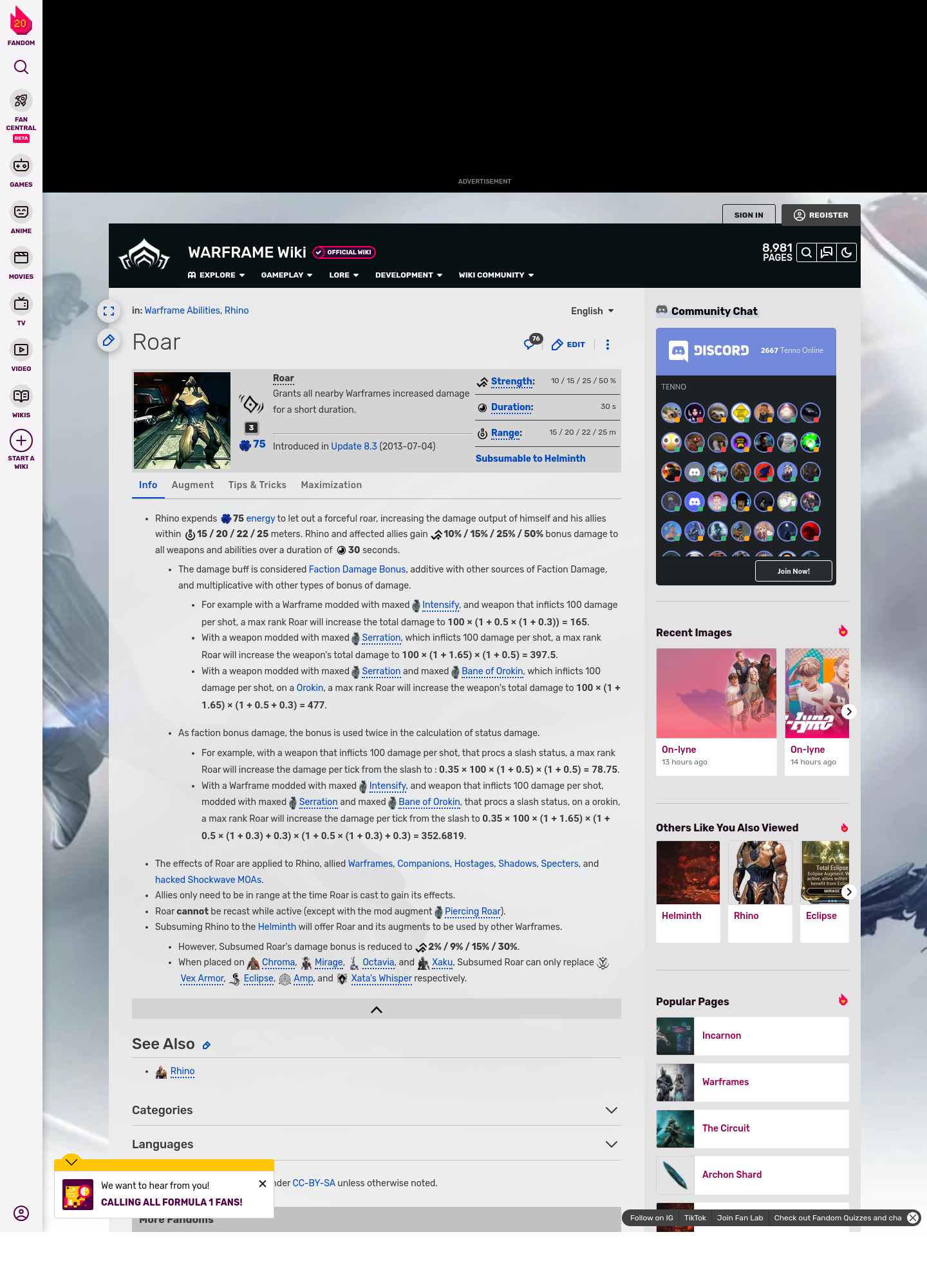Click the SIGN IN button
This screenshot has width=927, height=1288.
(x=749, y=215)
